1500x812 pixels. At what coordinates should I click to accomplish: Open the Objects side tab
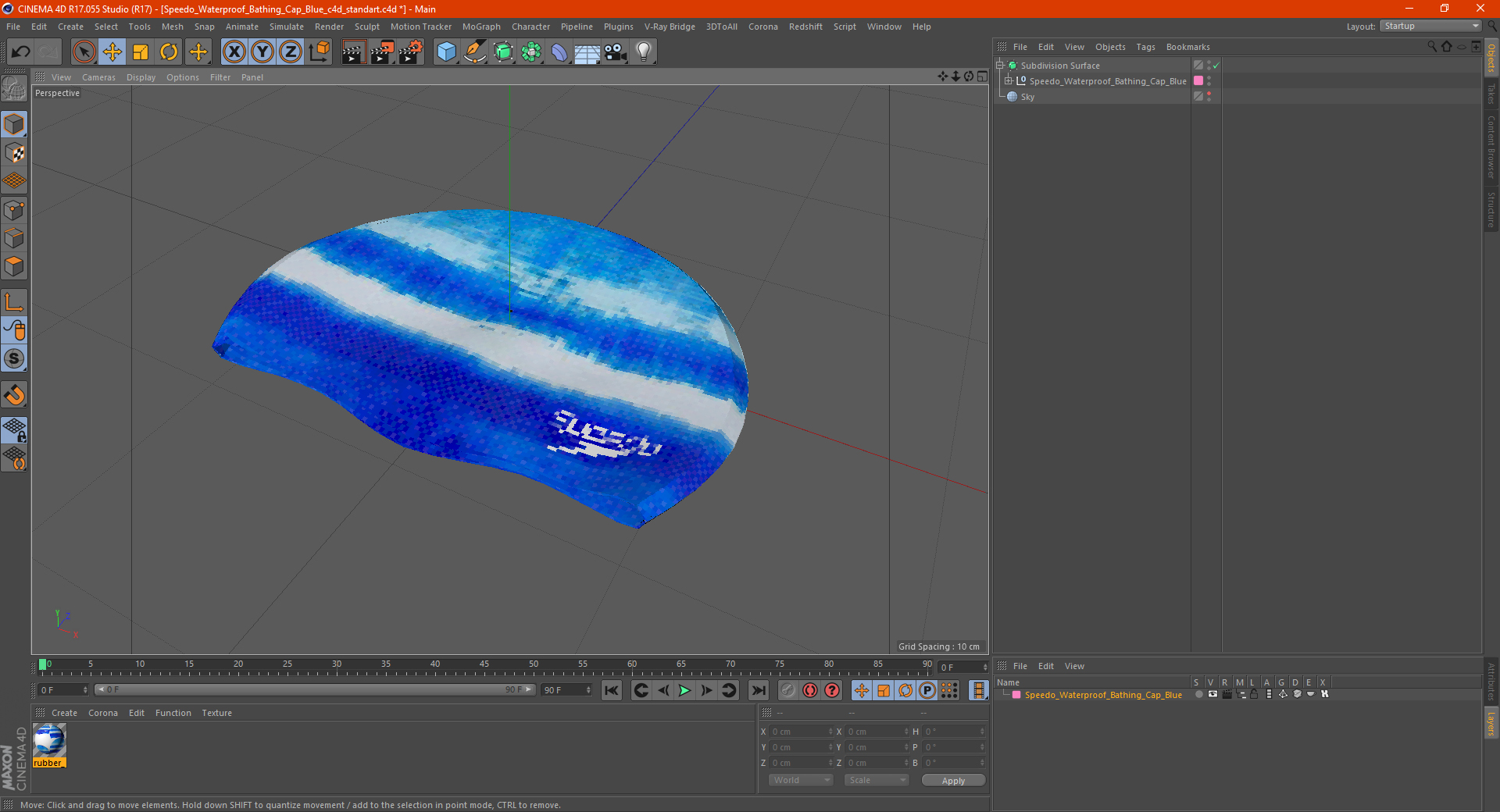pyautogui.click(x=1491, y=58)
